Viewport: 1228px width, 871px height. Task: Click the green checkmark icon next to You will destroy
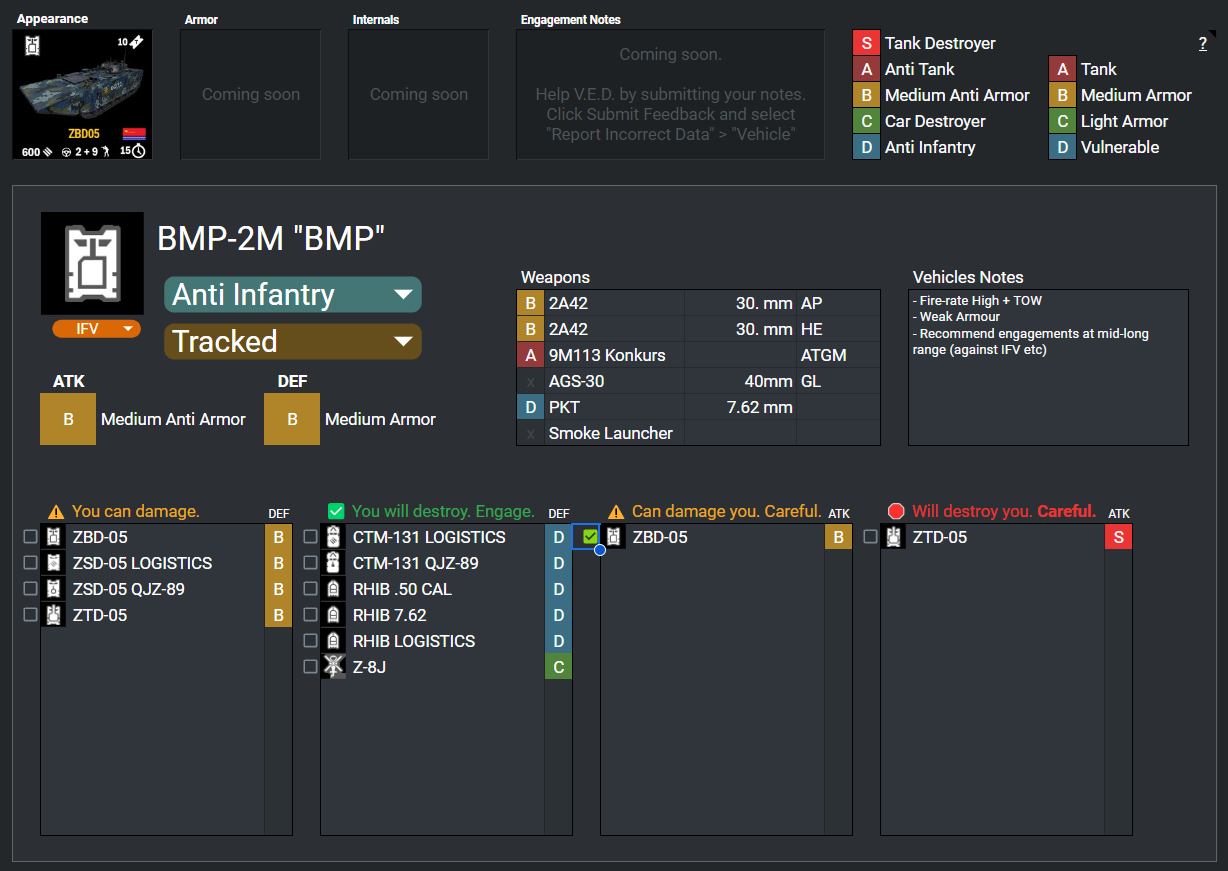[336, 511]
